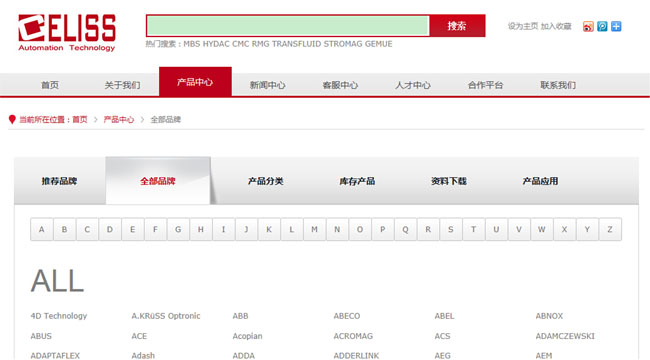Select hot search term STROMAG
The image size is (650, 360).
pos(343,44)
